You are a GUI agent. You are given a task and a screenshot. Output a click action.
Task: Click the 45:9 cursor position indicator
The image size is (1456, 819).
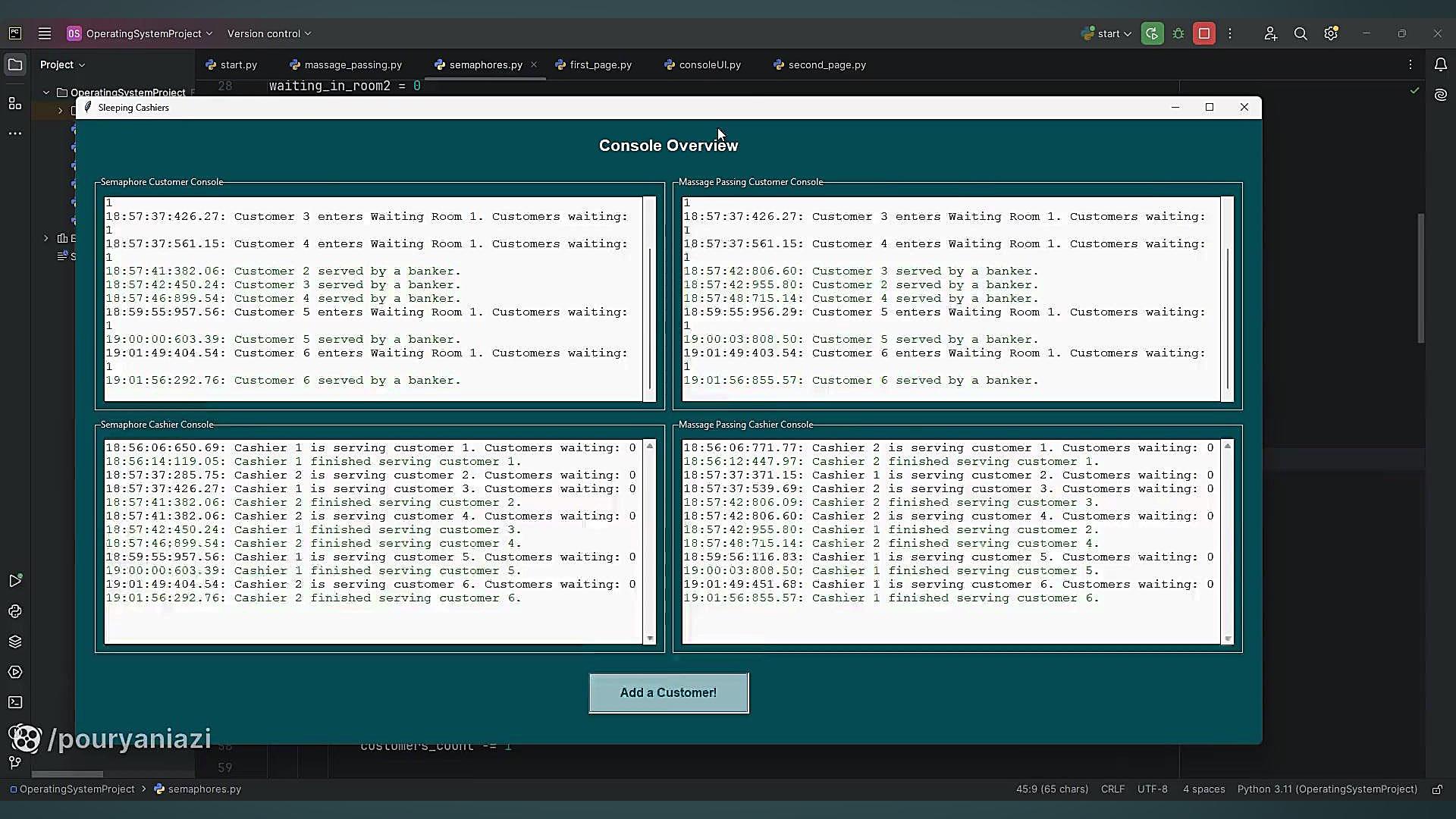(x=1052, y=789)
